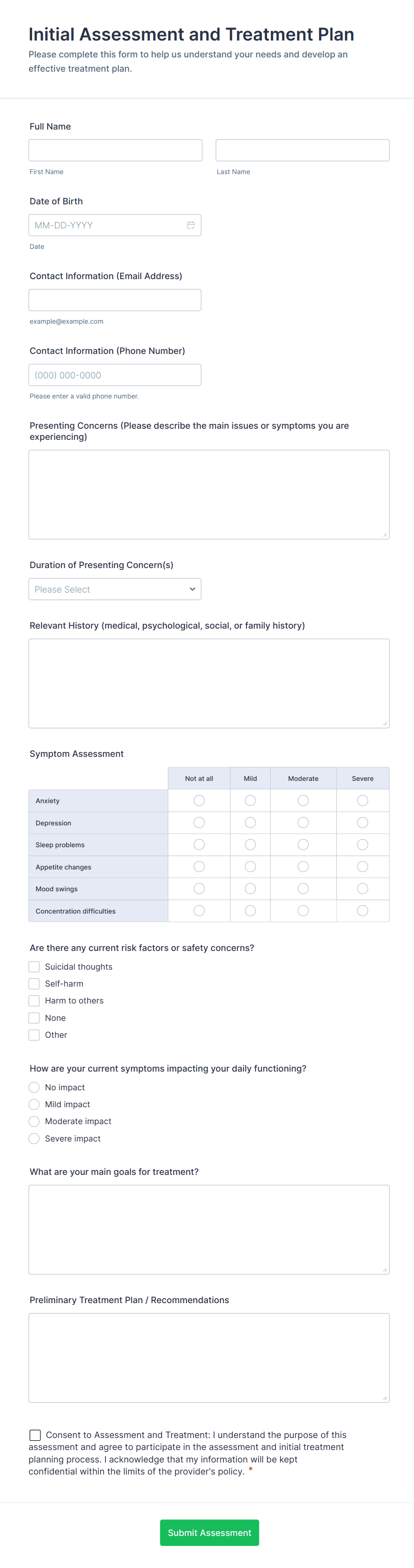Check the Suicidal thoughts checkbox
This screenshot has height=1568, width=414.
pyautogui.click(x=34, y=967)
